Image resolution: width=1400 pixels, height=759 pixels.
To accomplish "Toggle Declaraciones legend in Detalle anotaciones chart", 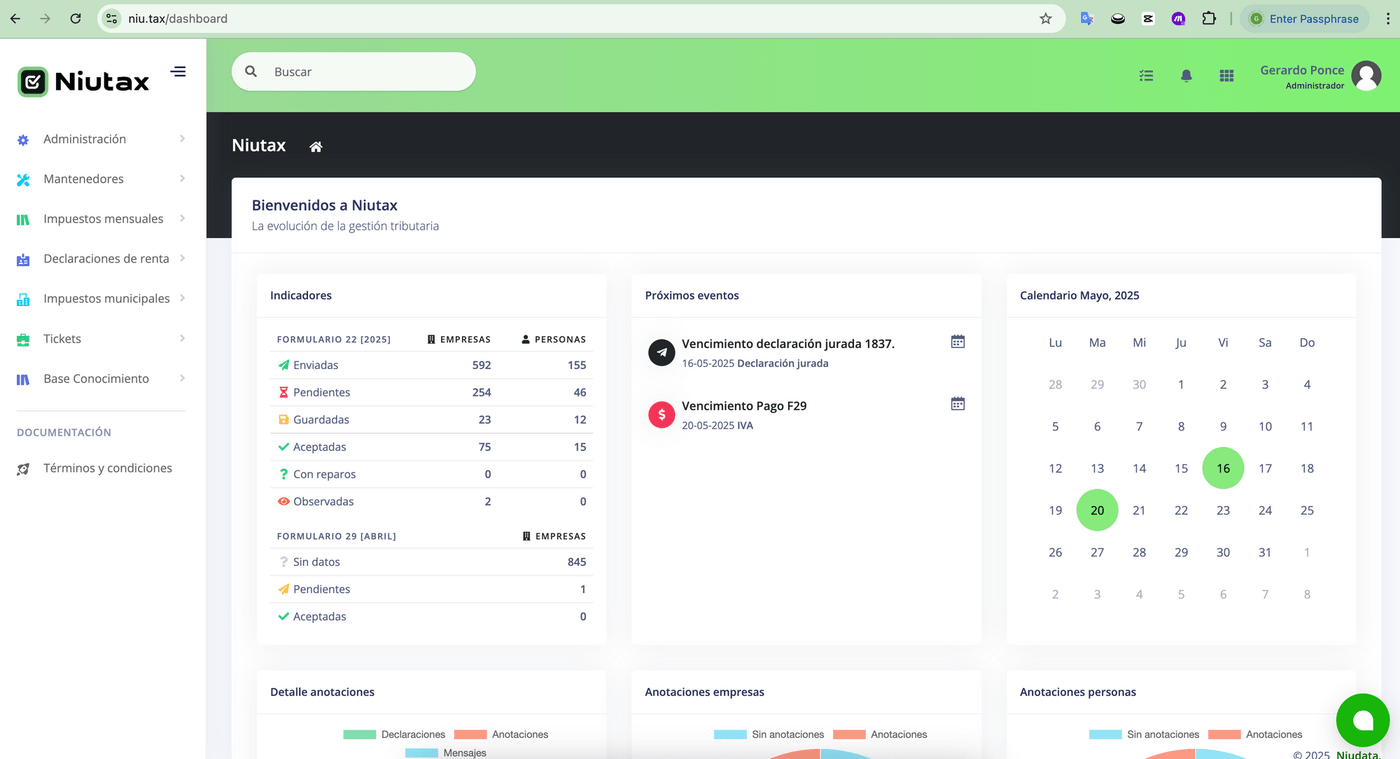I will 394,734.
